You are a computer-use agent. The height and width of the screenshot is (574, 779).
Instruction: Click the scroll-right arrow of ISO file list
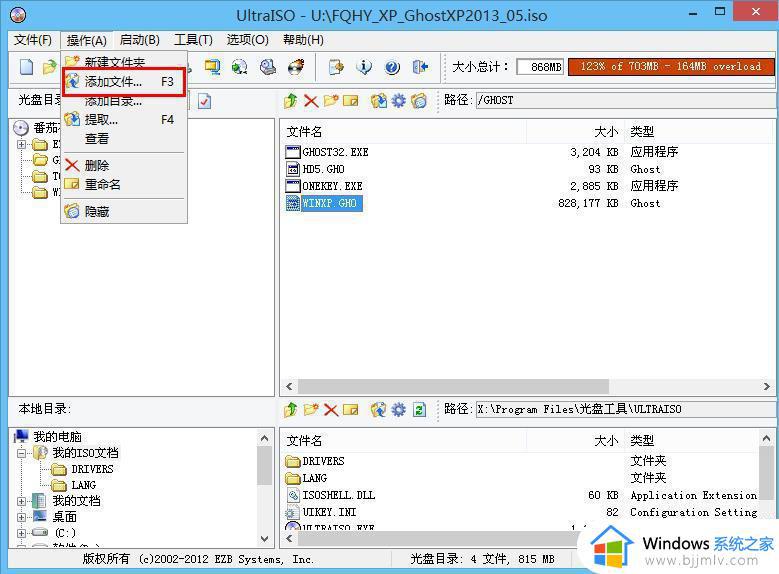point(767,386)
